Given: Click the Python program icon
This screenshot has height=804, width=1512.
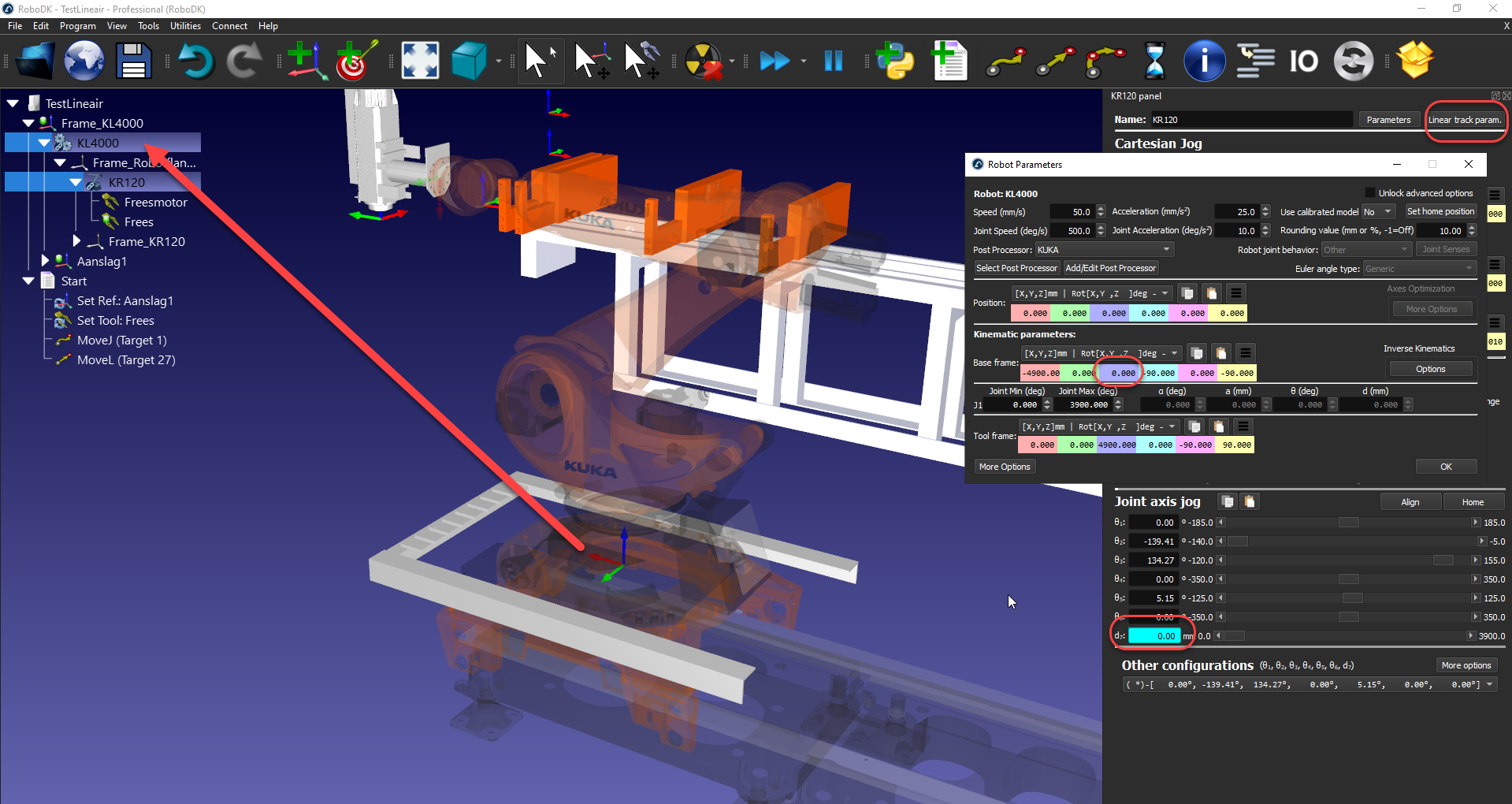Looking at the screenshot, I should 895,61.
